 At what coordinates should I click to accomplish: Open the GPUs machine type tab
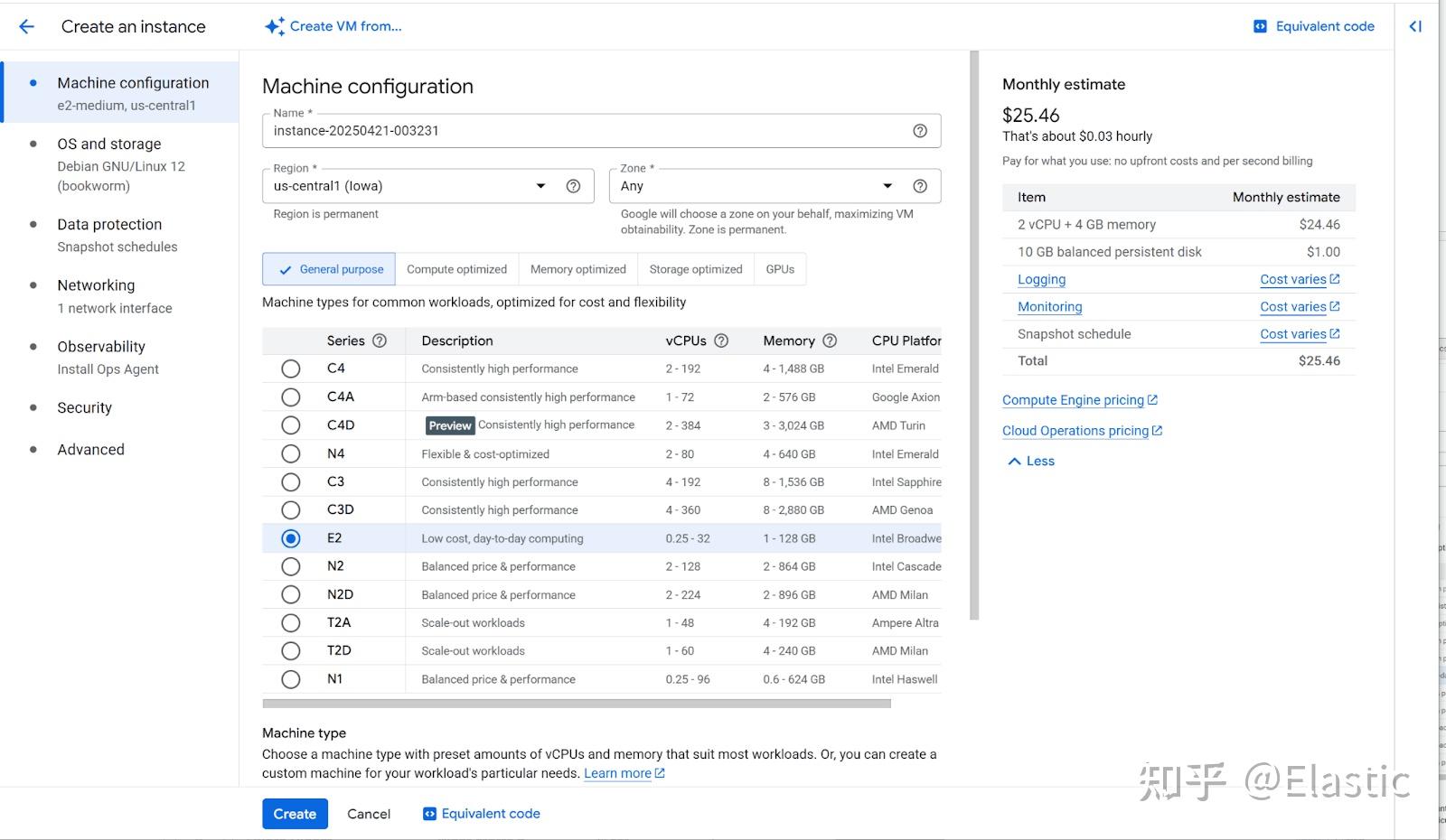tap(779, 268)
